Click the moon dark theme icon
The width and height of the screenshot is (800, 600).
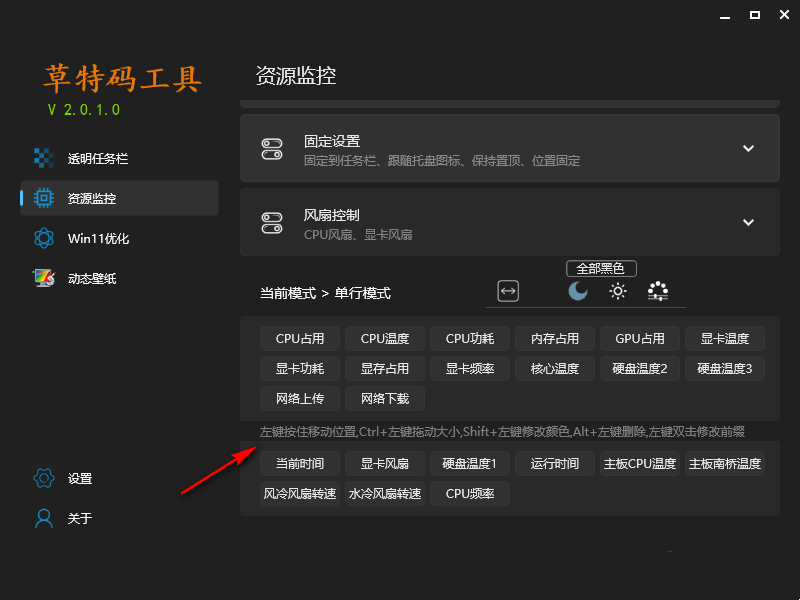578,291
